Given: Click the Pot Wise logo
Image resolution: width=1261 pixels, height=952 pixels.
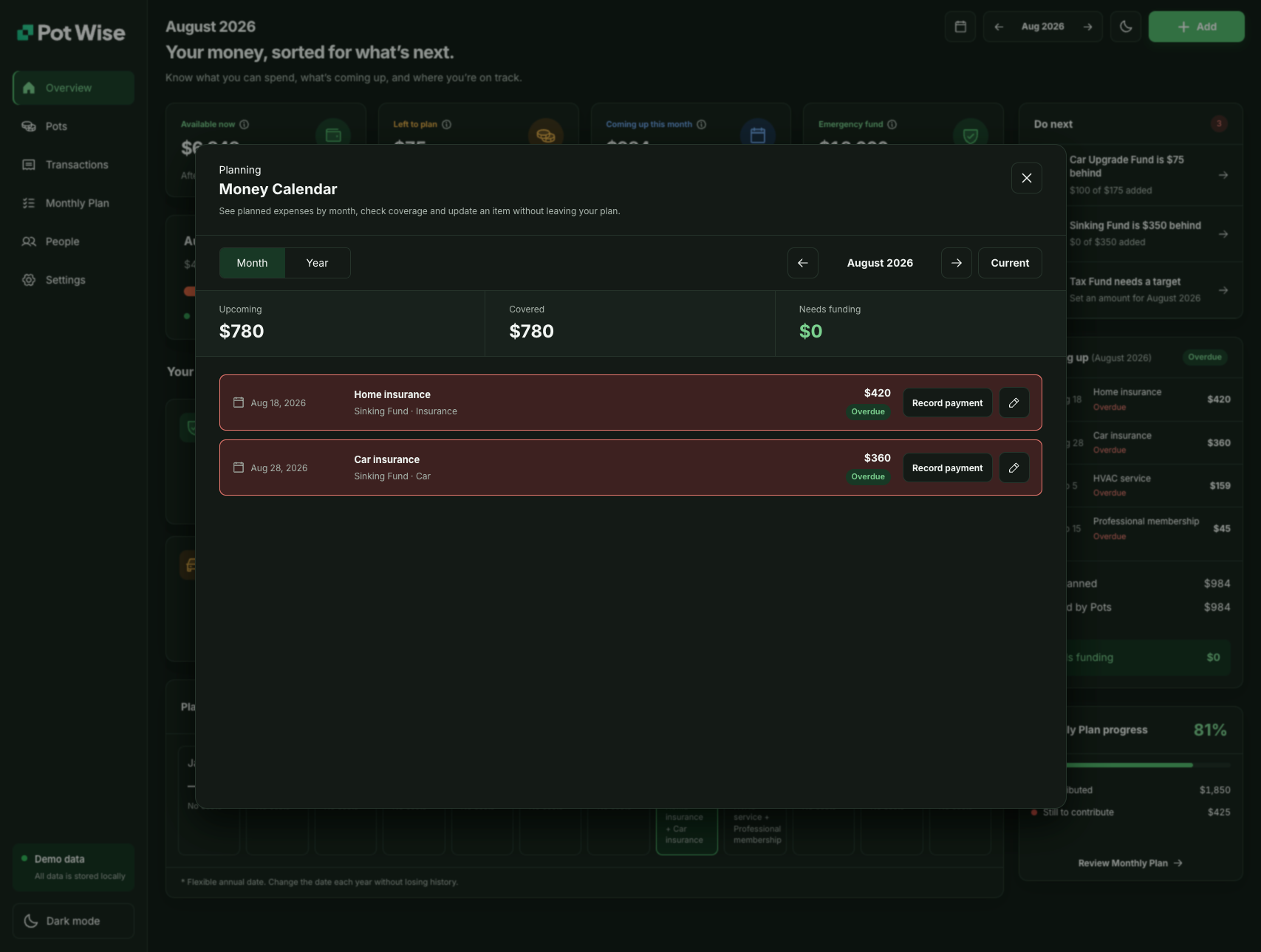Looking at the screenshot, I should (x=71, y=32).
